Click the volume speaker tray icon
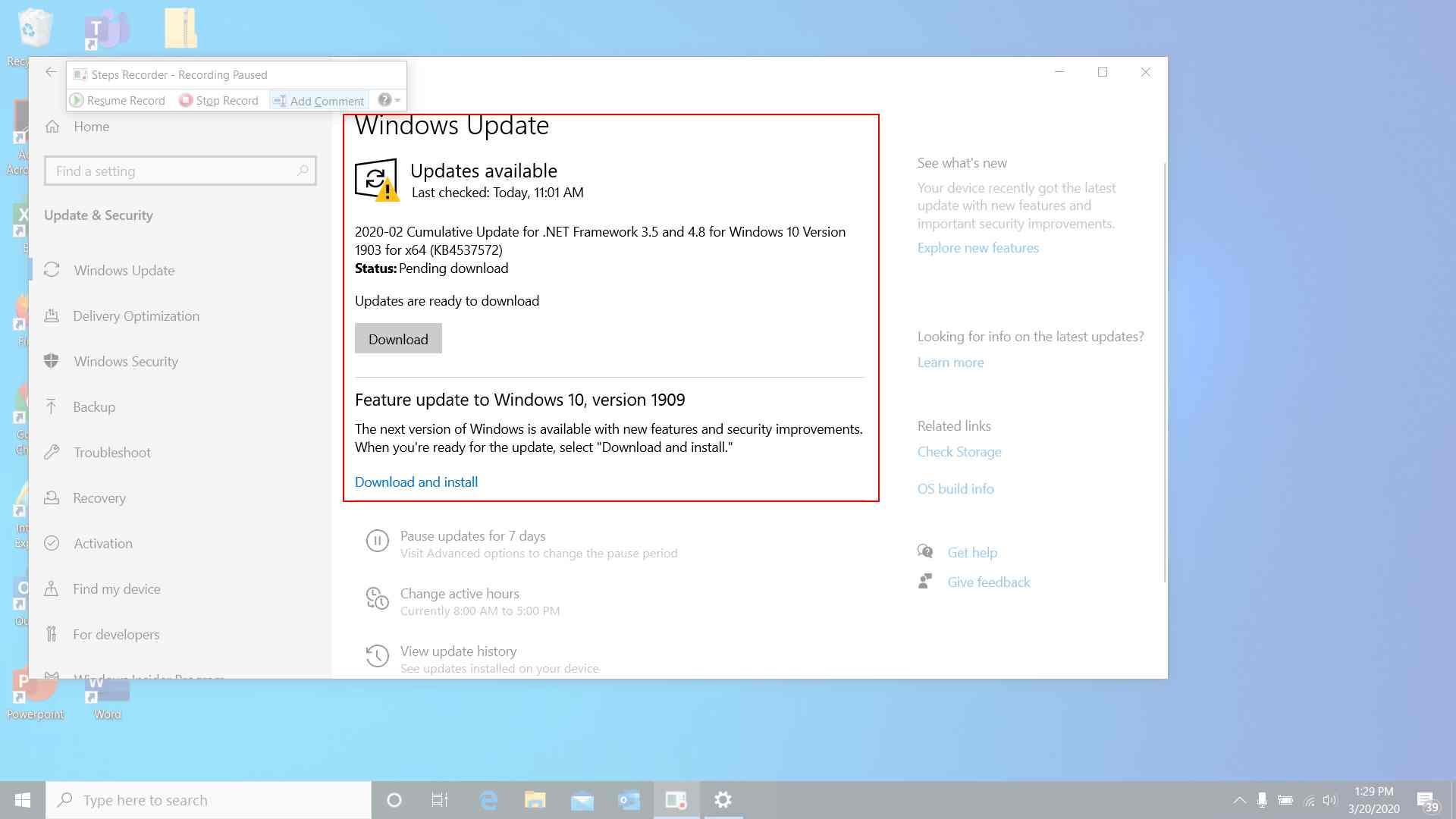Viewport: 1456px width, 819px height. [1330, 800]
